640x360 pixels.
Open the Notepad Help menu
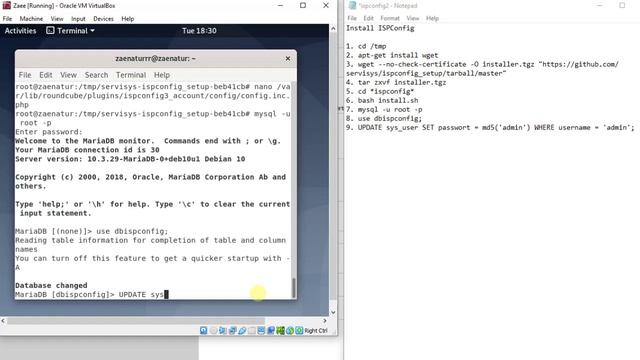(x=432, y=18)
